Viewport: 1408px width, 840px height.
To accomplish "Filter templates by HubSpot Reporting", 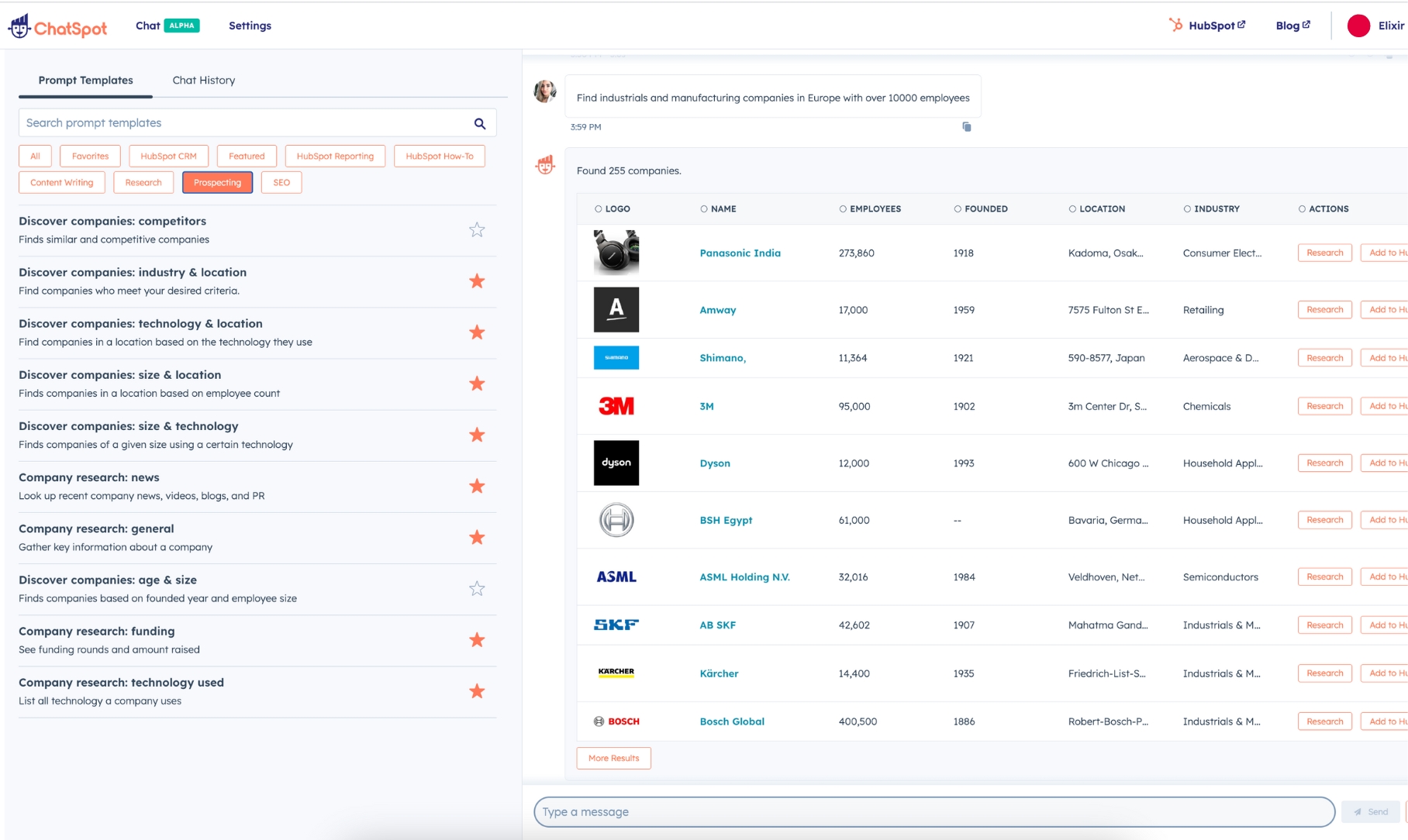I will point(335,156).
